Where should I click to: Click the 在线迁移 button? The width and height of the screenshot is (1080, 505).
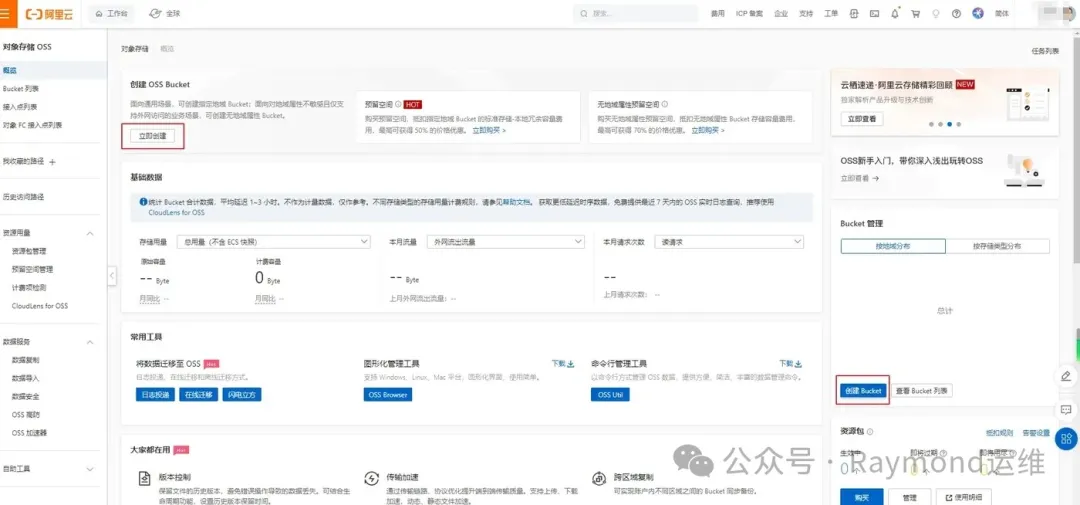198,395
